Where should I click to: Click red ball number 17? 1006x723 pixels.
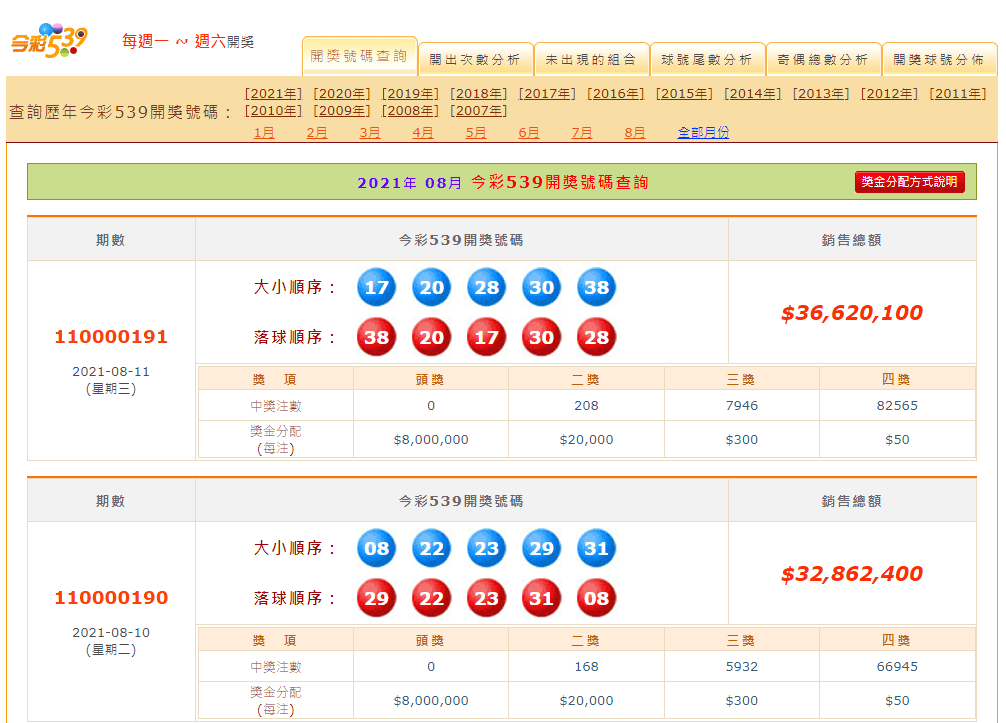(x=486, y=337)
